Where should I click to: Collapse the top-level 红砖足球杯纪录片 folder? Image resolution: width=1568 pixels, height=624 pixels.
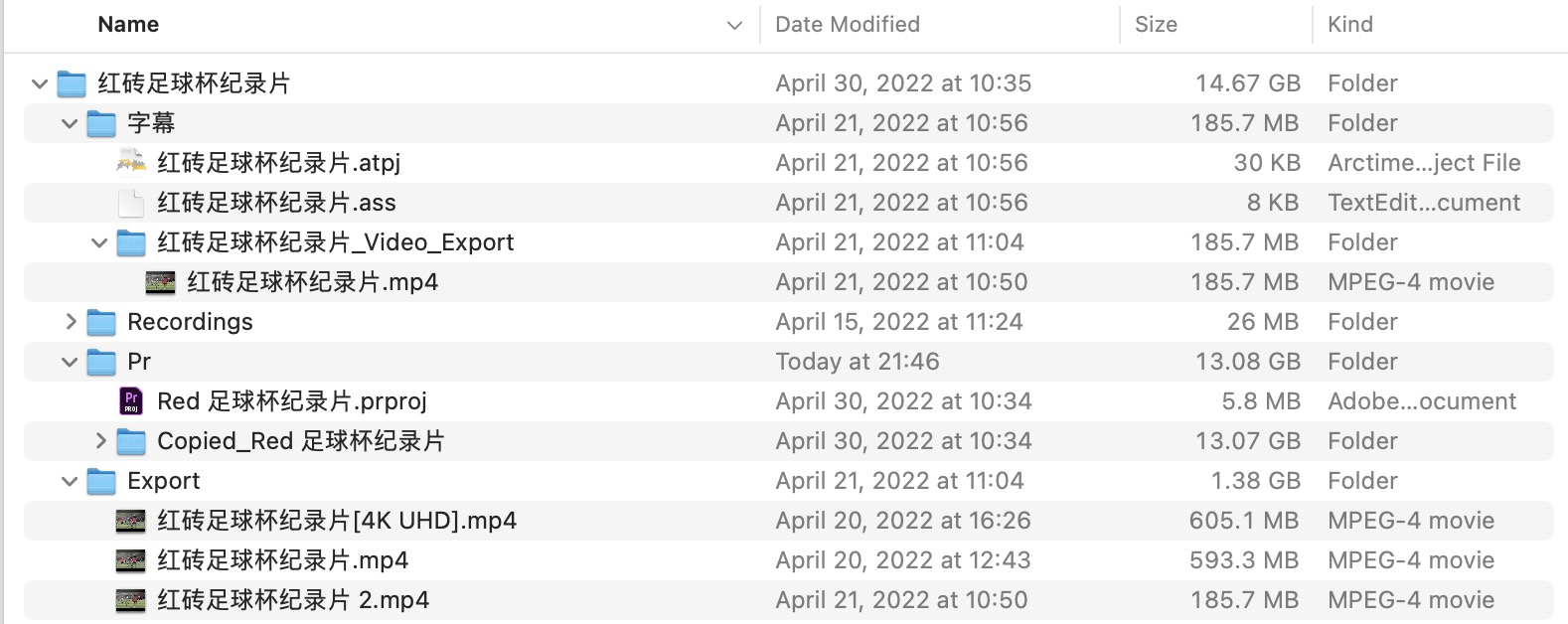[x=40, y=83]
